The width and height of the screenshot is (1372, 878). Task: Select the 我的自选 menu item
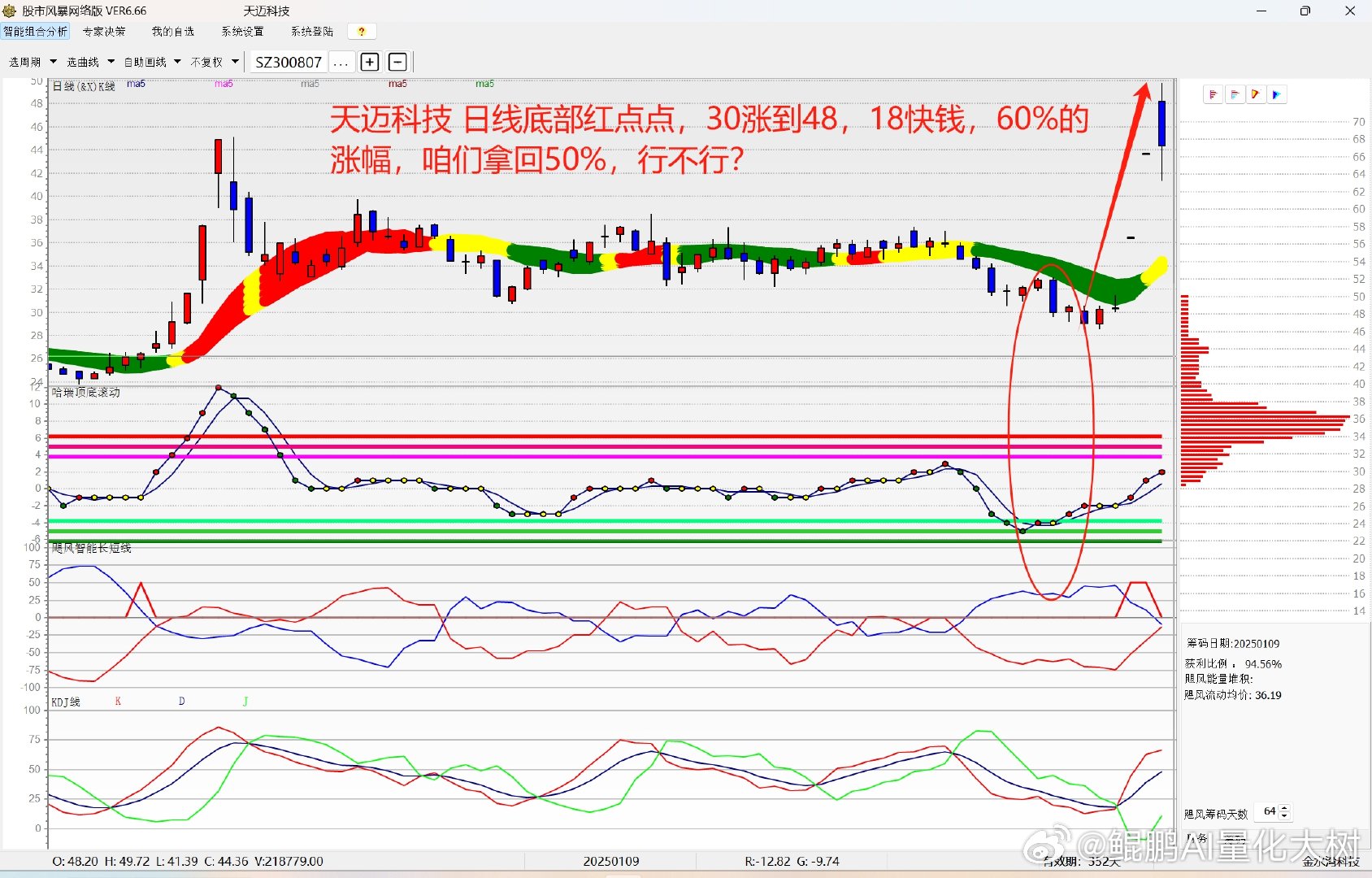click(173, 32)
